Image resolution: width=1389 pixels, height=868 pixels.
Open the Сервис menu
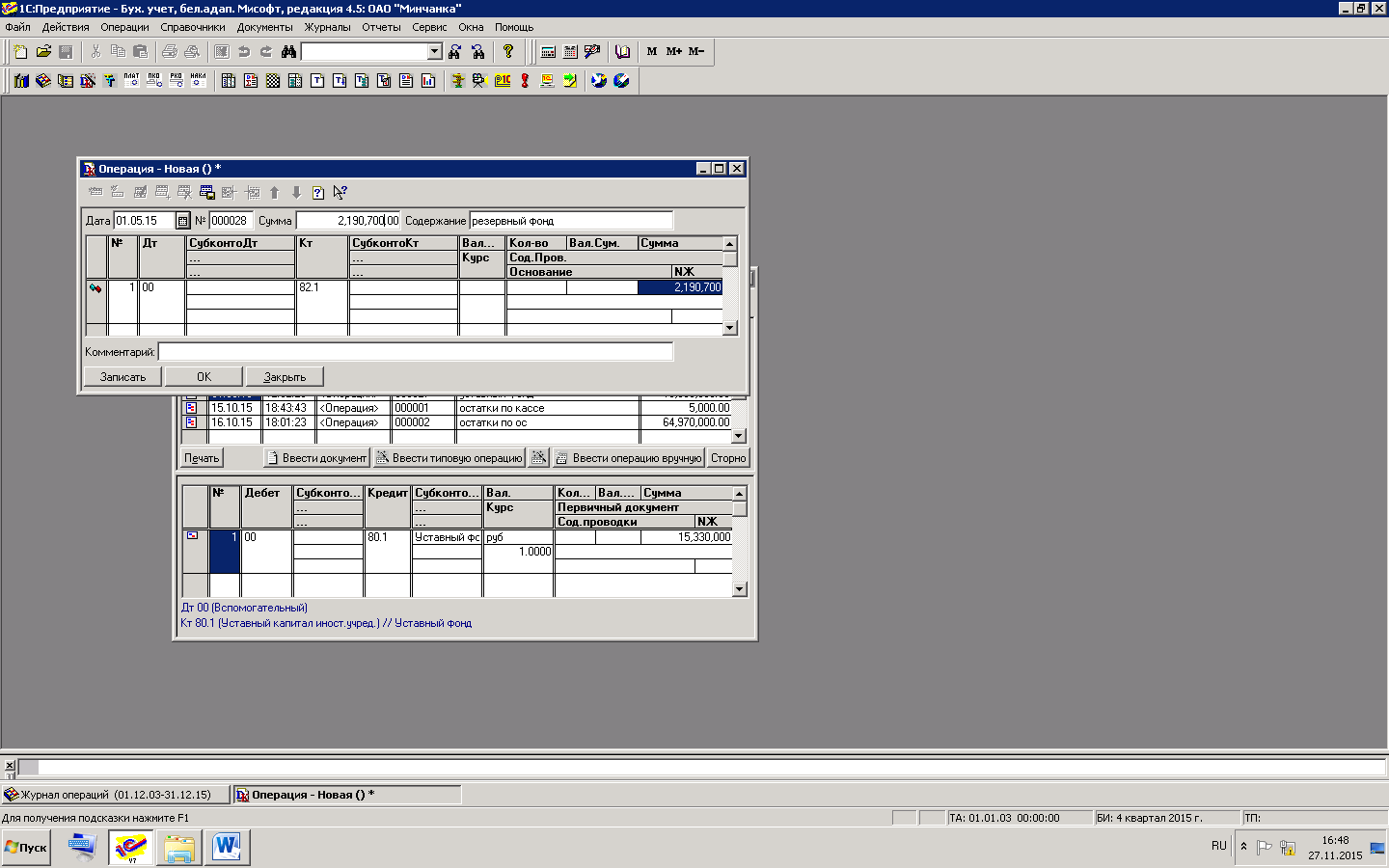[429, 27]
